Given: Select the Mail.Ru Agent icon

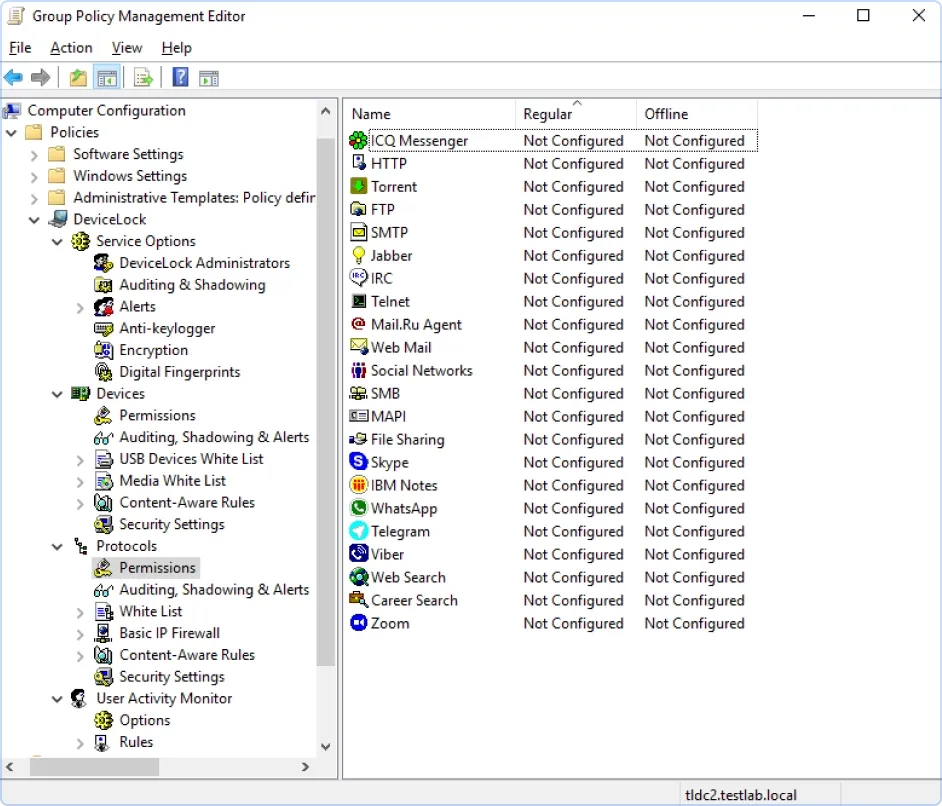Looking at the screenshot, I should pos(358,324).
